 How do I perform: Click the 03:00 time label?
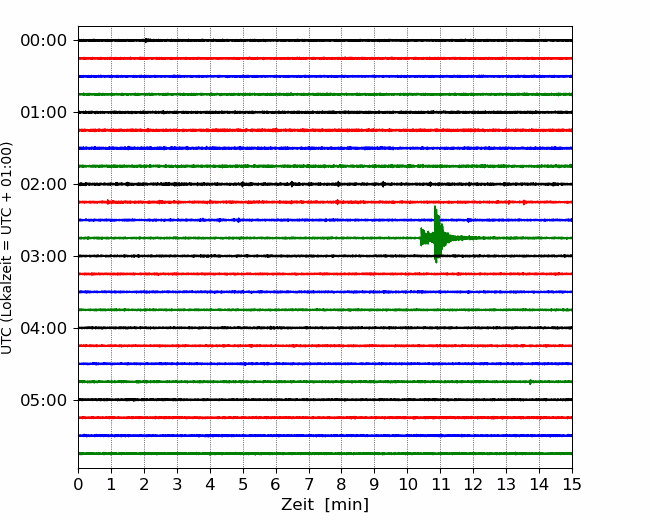44,256
